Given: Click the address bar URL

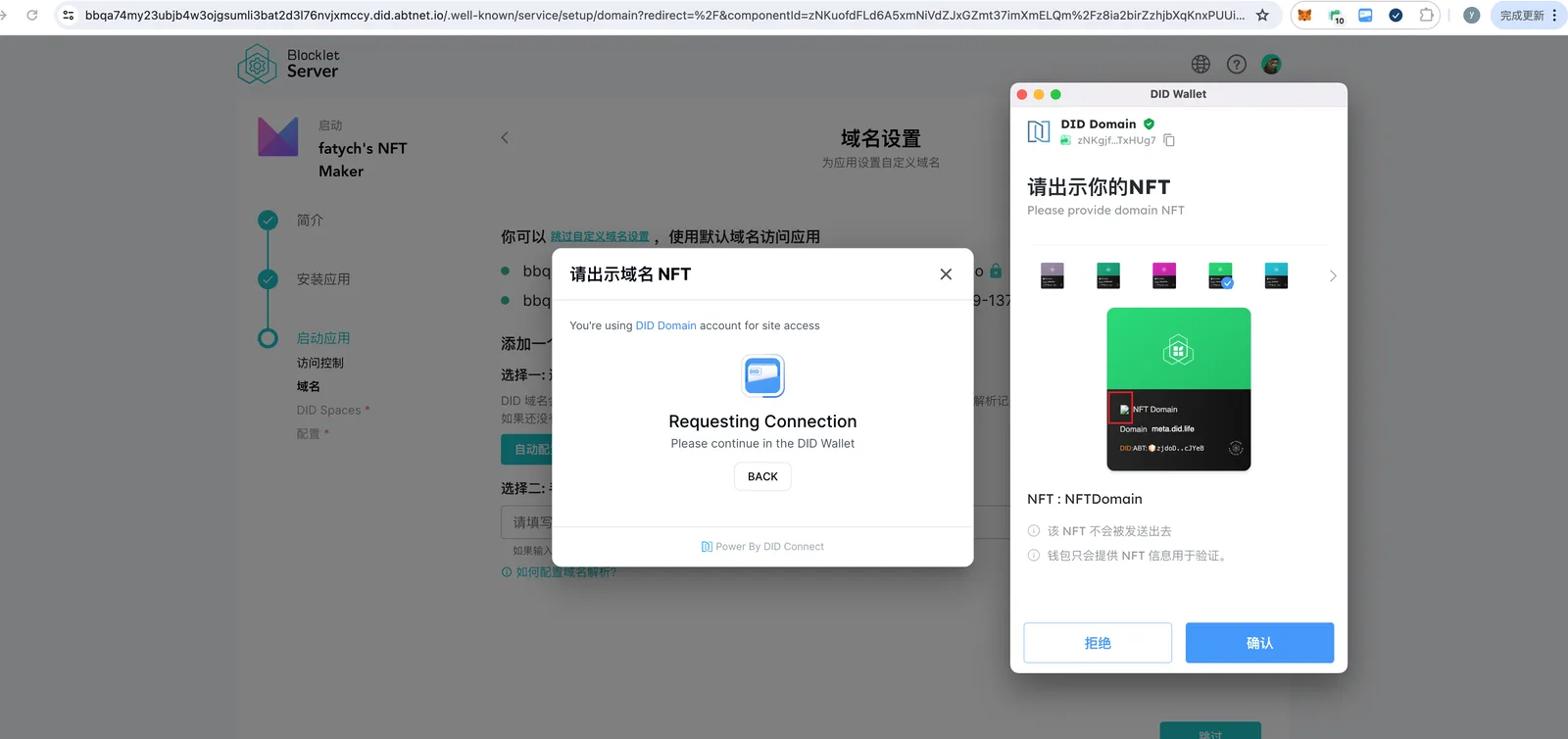Looking at the screenshot, I should tap(664, 16).
